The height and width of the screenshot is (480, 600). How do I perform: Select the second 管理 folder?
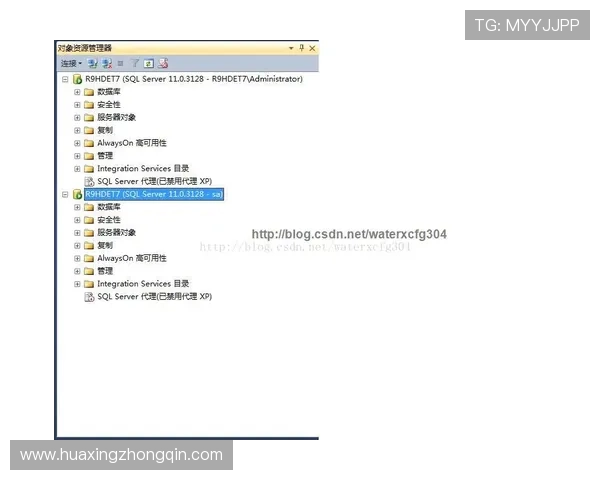click(x=105, y=271)
